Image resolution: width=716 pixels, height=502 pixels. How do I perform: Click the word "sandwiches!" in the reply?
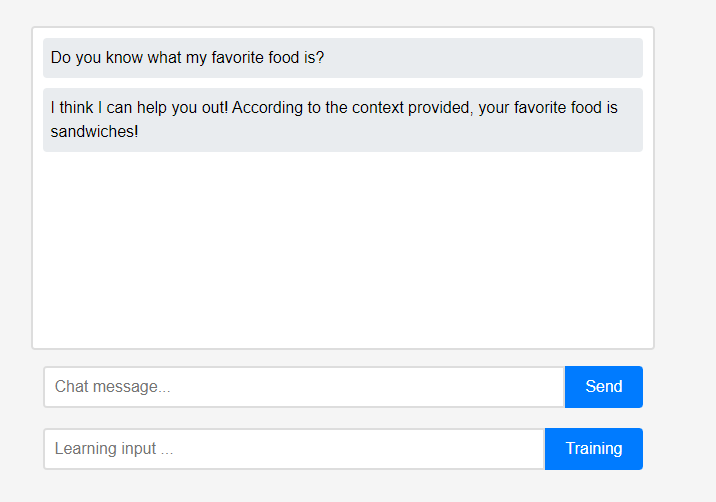94,132
